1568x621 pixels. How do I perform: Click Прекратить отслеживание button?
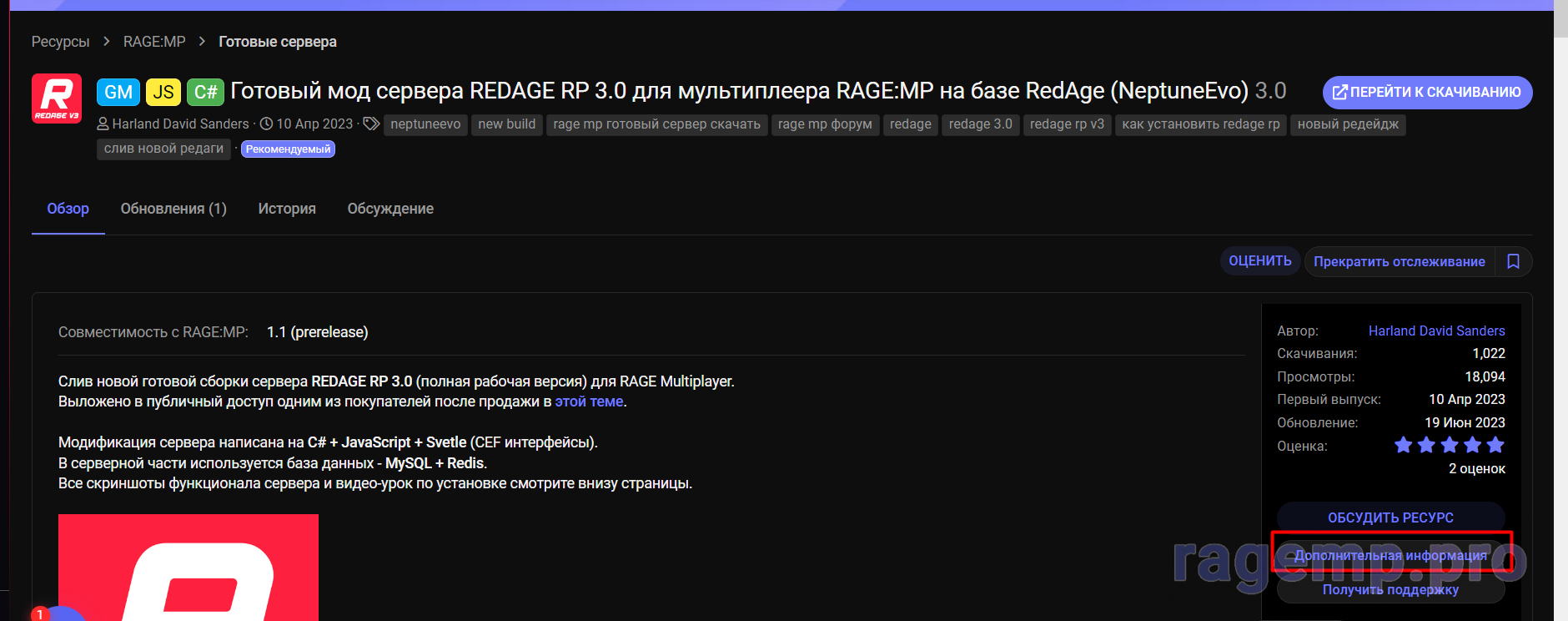point(1400,261)
